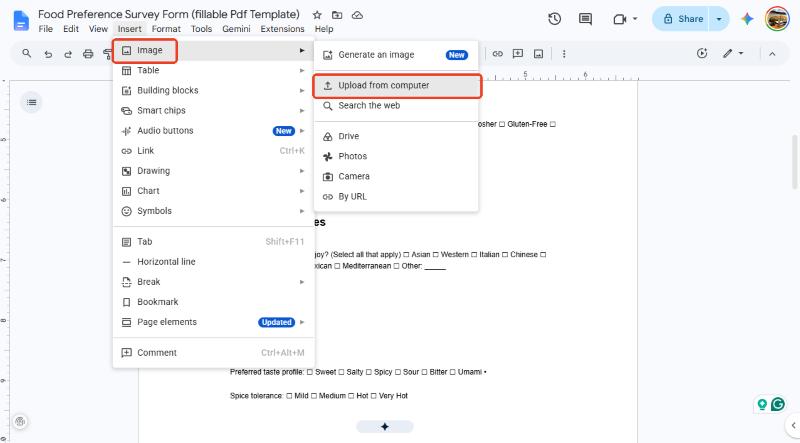Tick the Mild spice tolerance checkbox
The width and height of the screenshot is (800, 443).
[x=289, y=396]
